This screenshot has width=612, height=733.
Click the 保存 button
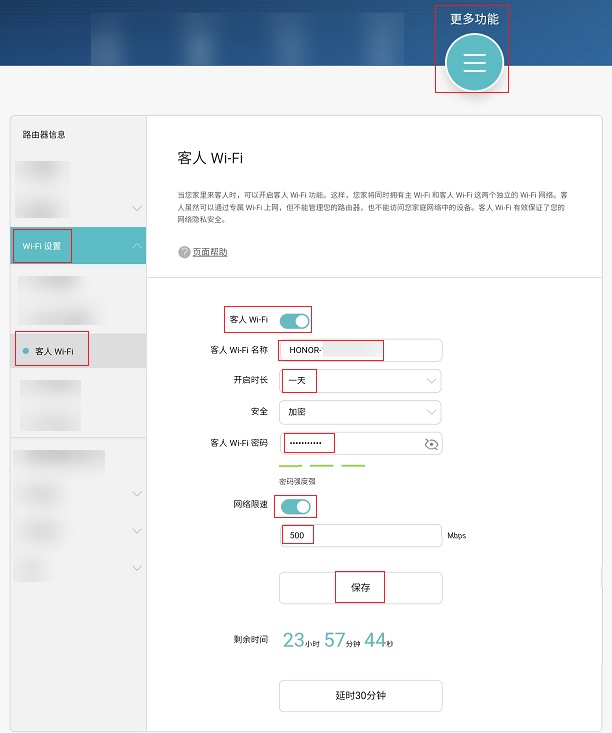coord(360,588)
